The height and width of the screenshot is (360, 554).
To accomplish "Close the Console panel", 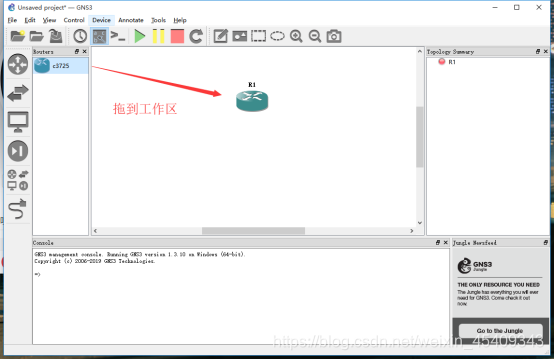I will 446,242.
